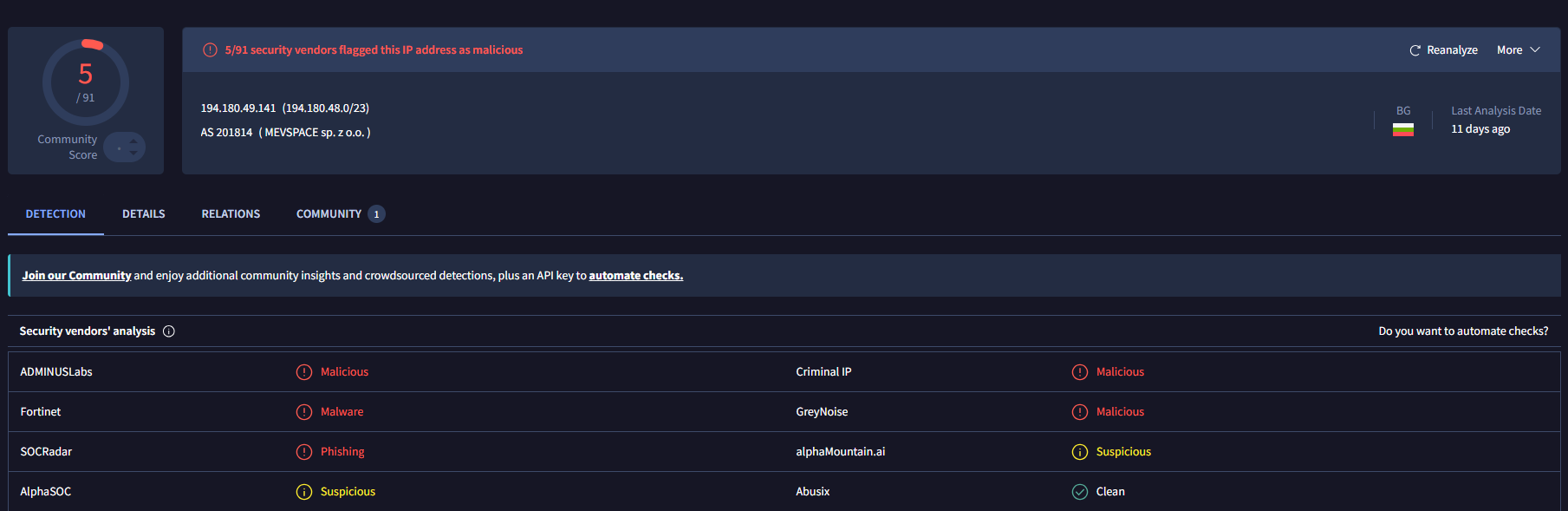Click the 11 days ago value

pyautogui.click(x=1480, y=129)
